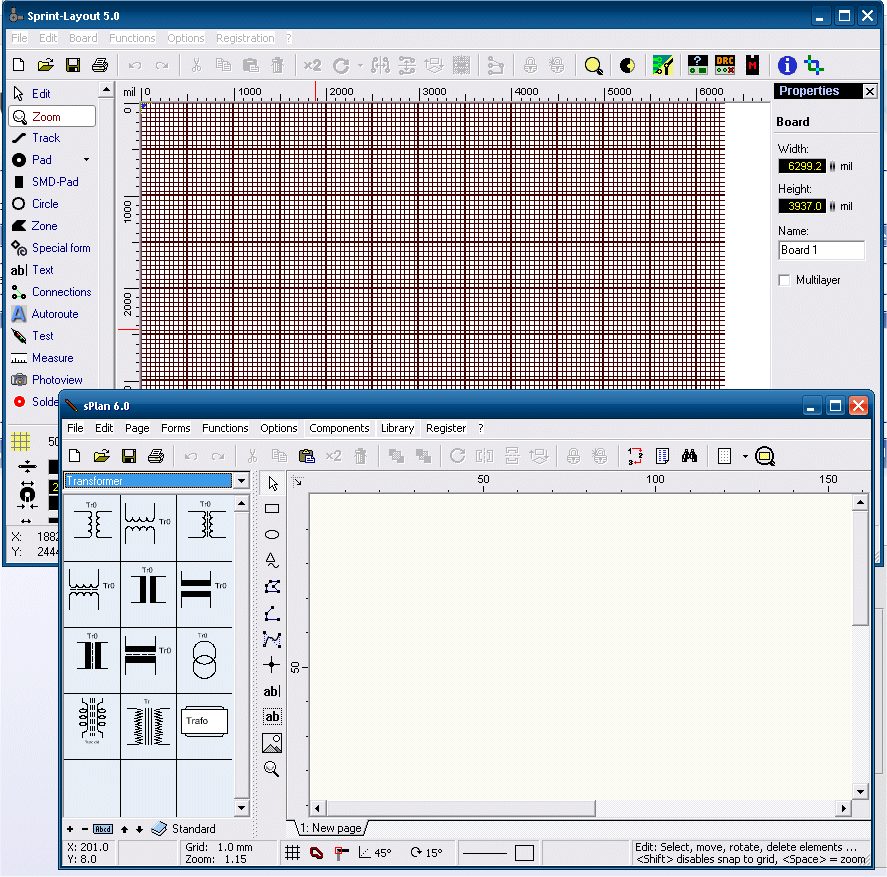Click the blue info icon in Sprint-Layout toolbar
Screen dimensions: 887x877
787,66
